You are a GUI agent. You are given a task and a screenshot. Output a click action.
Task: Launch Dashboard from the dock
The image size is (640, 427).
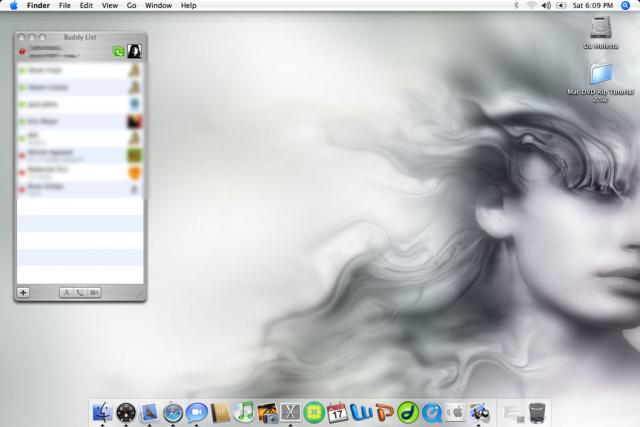[x=126, y=413]
